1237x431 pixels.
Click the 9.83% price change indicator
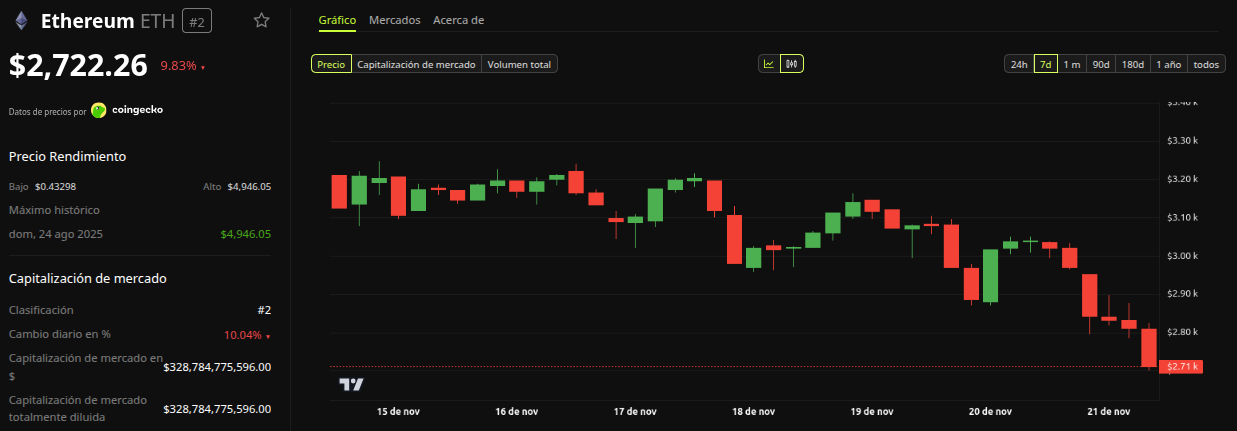tap(182, 66)
